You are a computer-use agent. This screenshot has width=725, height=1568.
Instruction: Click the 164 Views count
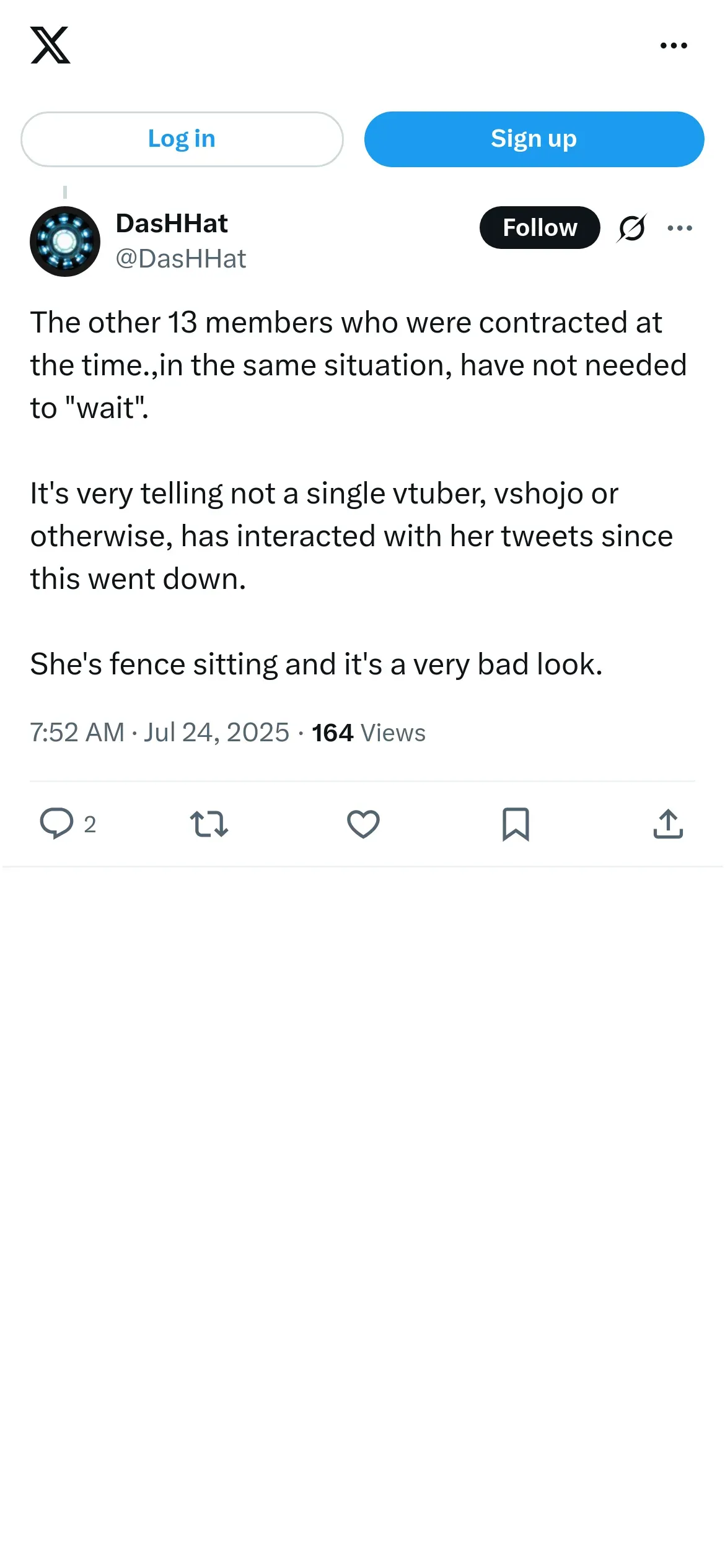pyautogui.click(x=368, y=733)
